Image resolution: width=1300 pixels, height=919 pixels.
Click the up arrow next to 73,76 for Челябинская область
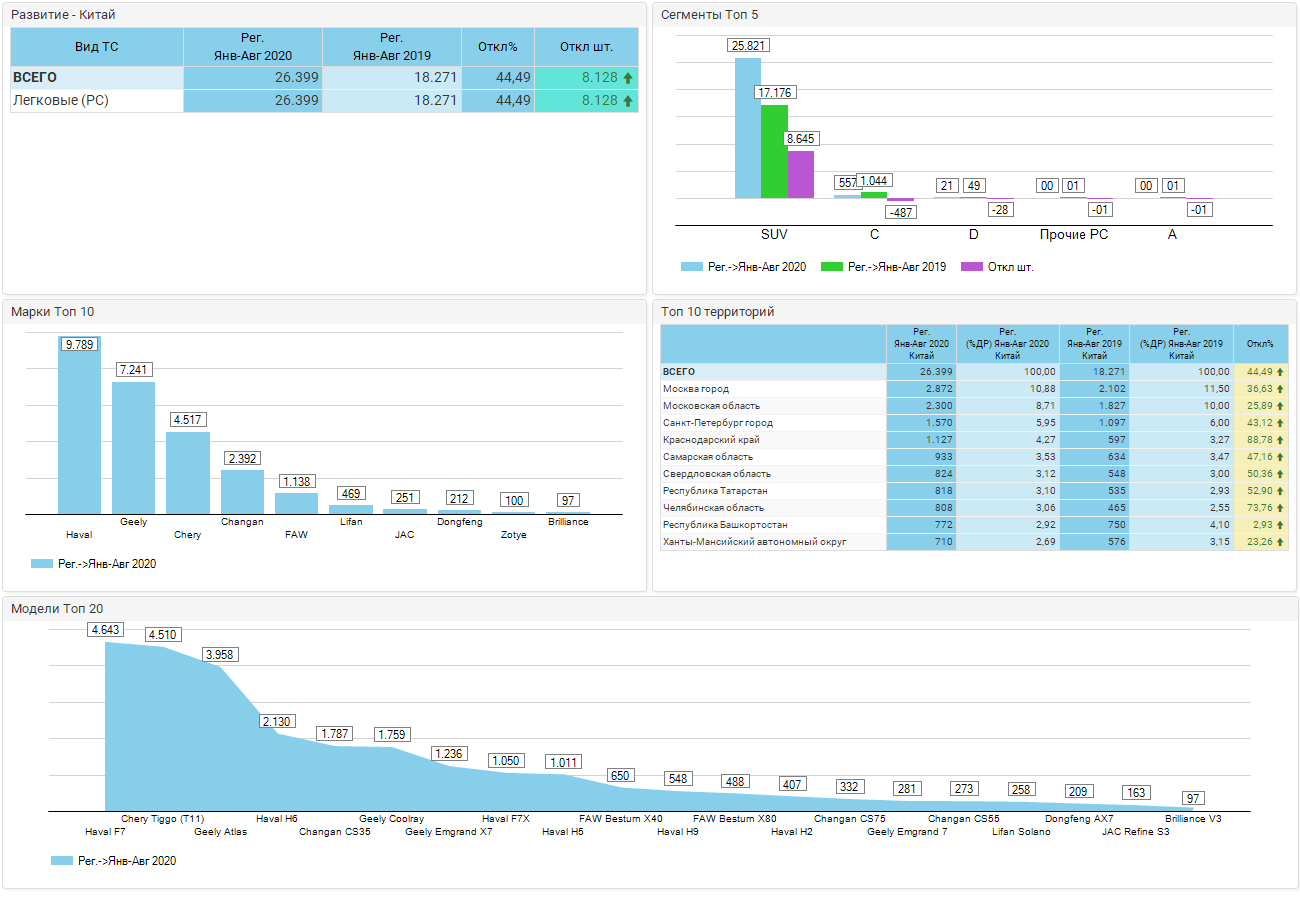[1280, 508]
